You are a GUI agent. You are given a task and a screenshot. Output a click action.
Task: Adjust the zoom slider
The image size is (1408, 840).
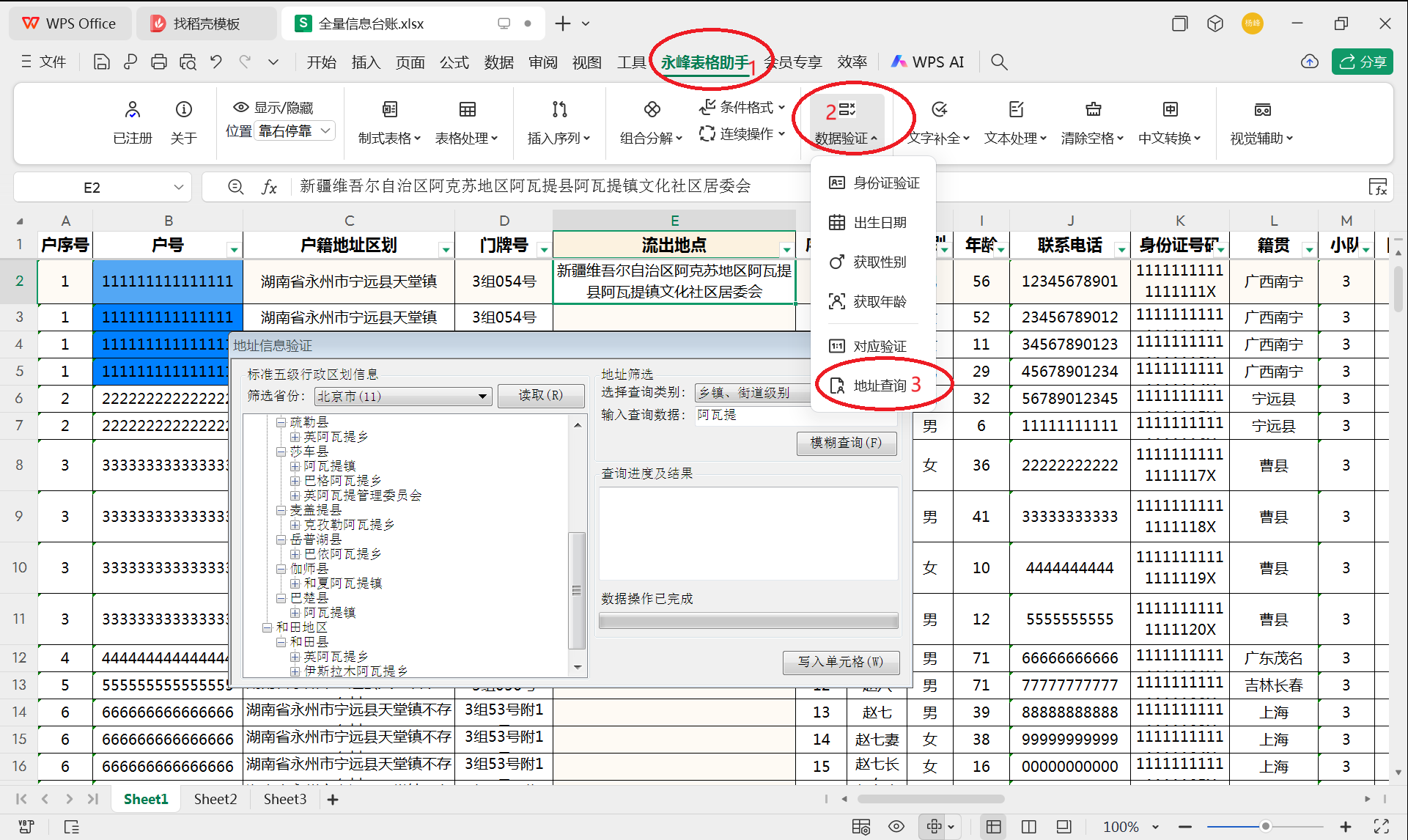click(x=1266, y=826)
